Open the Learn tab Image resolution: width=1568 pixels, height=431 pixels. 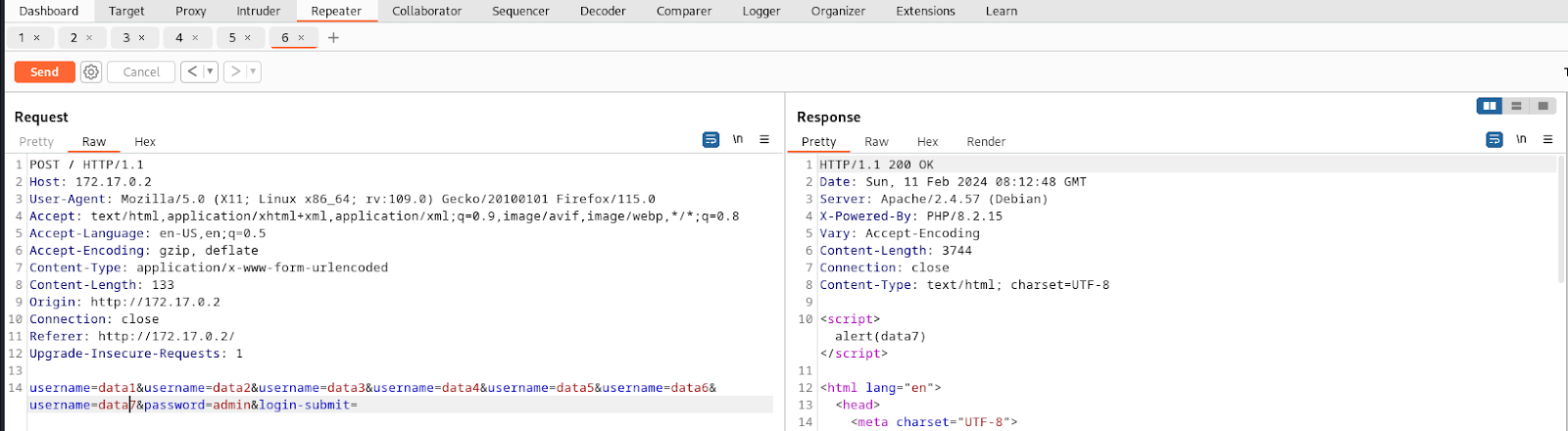[x=1002, y=11]
